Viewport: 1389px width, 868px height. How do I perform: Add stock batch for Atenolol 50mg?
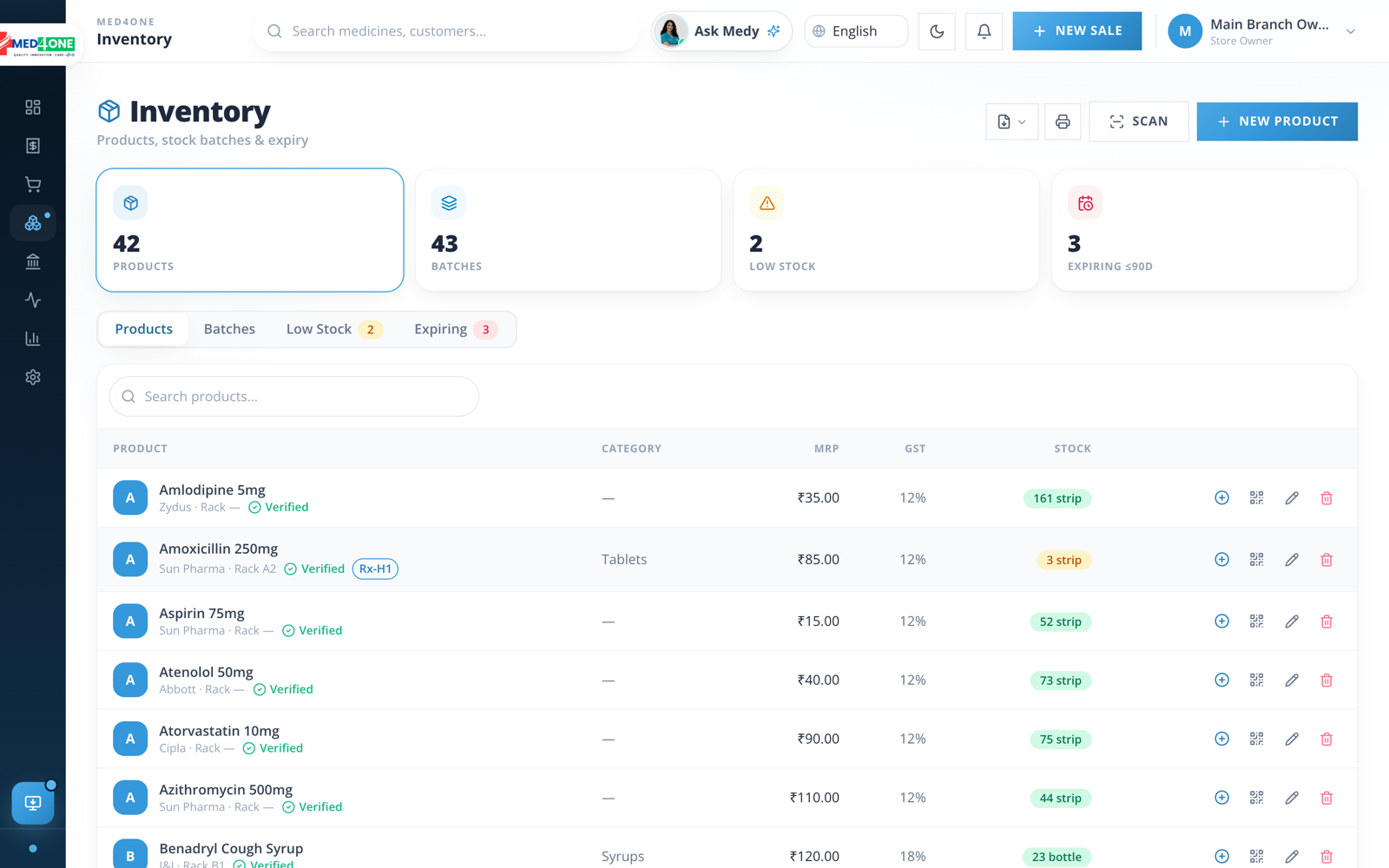(1221, 680)
